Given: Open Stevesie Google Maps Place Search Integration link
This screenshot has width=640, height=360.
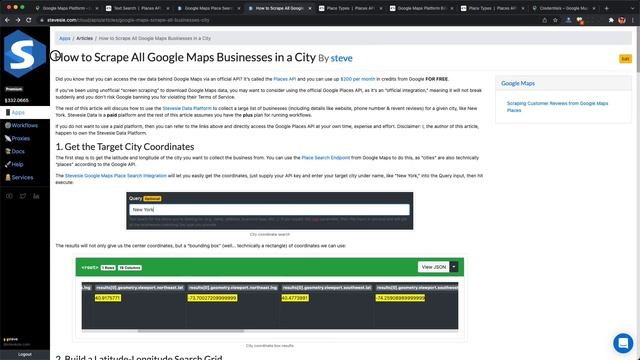Looking at the screenshot, I should 116,176.
